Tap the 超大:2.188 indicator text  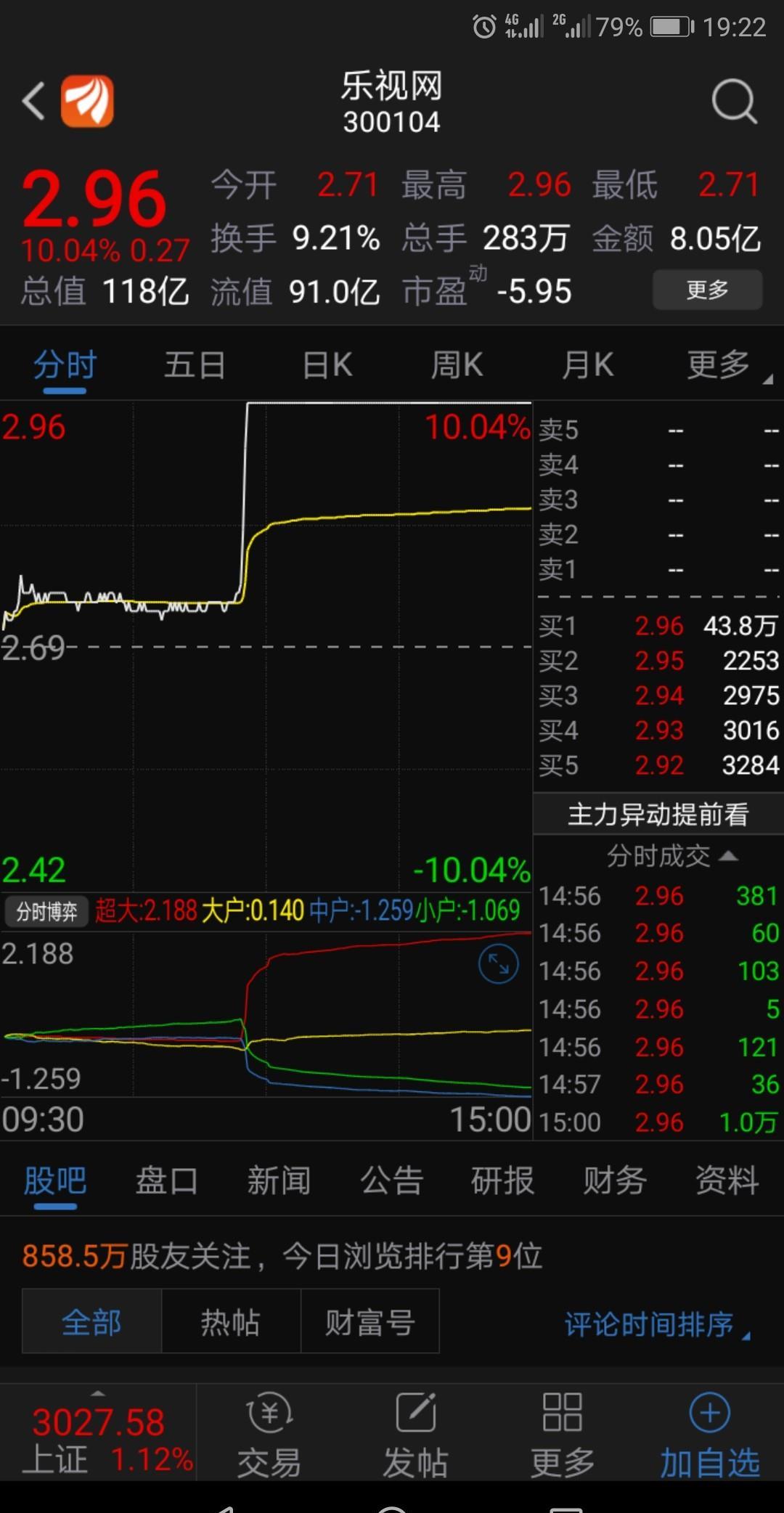click(147, 910)
